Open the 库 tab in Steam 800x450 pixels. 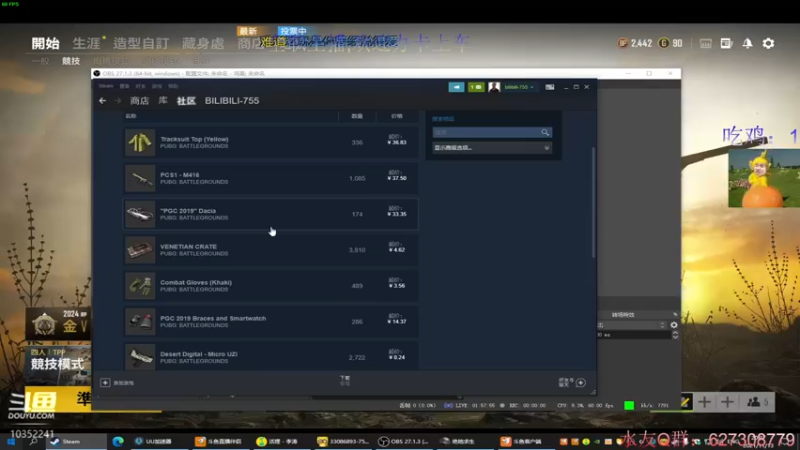coord(163,101)
